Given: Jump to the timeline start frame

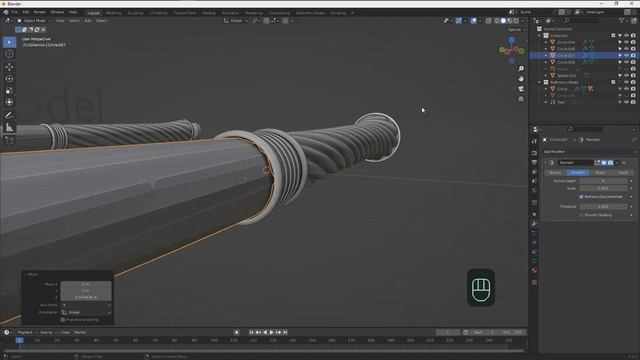Looking at the screenshot, I should [251, 332].
